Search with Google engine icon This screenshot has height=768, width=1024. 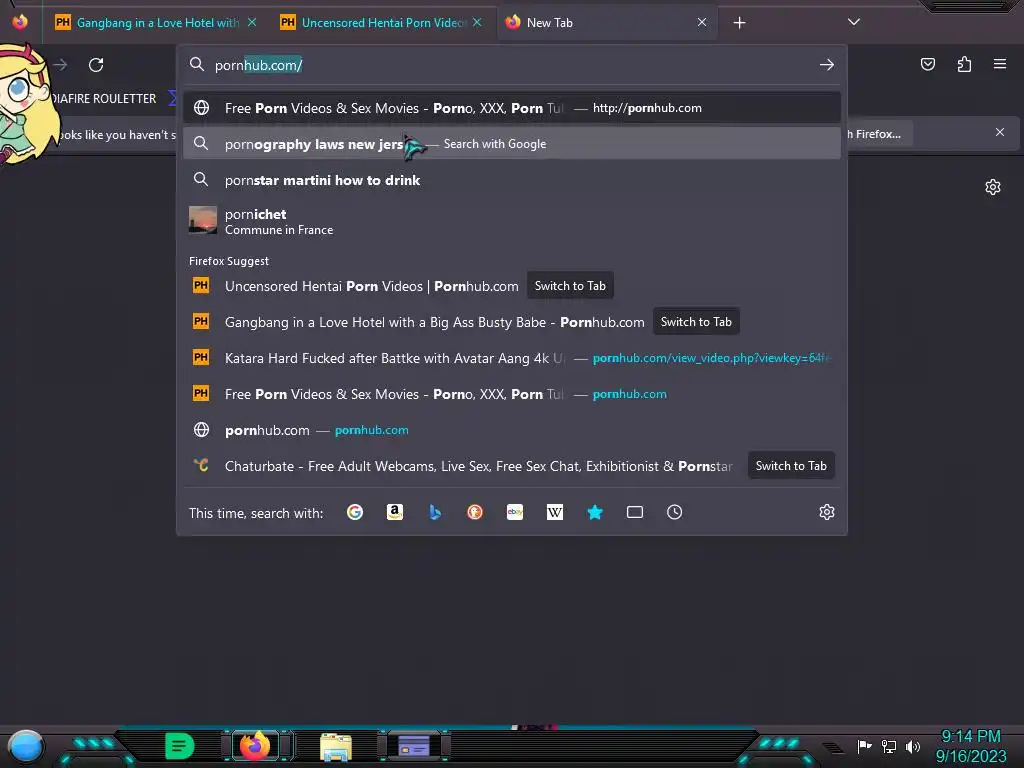point(355,512)
